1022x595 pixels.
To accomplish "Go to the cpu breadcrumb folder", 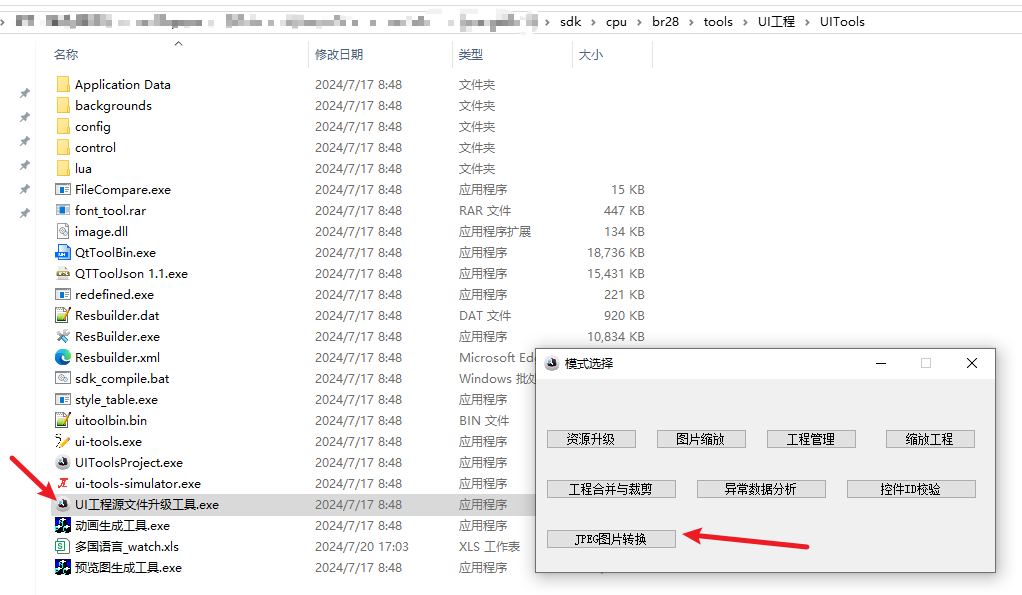I will pyautogui.click(x=616, y=22).
